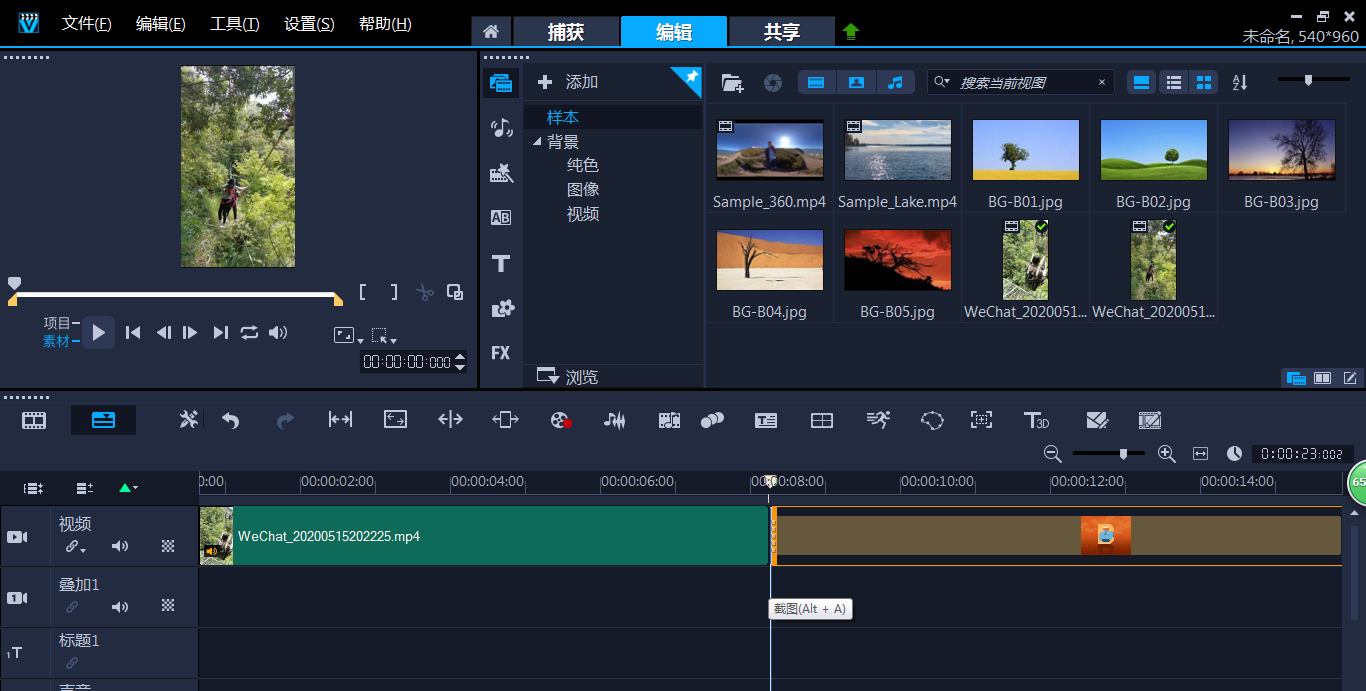Open the show all visible tracks menu
The width and height of the screenshot is (1366, 691).
click(34, 488)
